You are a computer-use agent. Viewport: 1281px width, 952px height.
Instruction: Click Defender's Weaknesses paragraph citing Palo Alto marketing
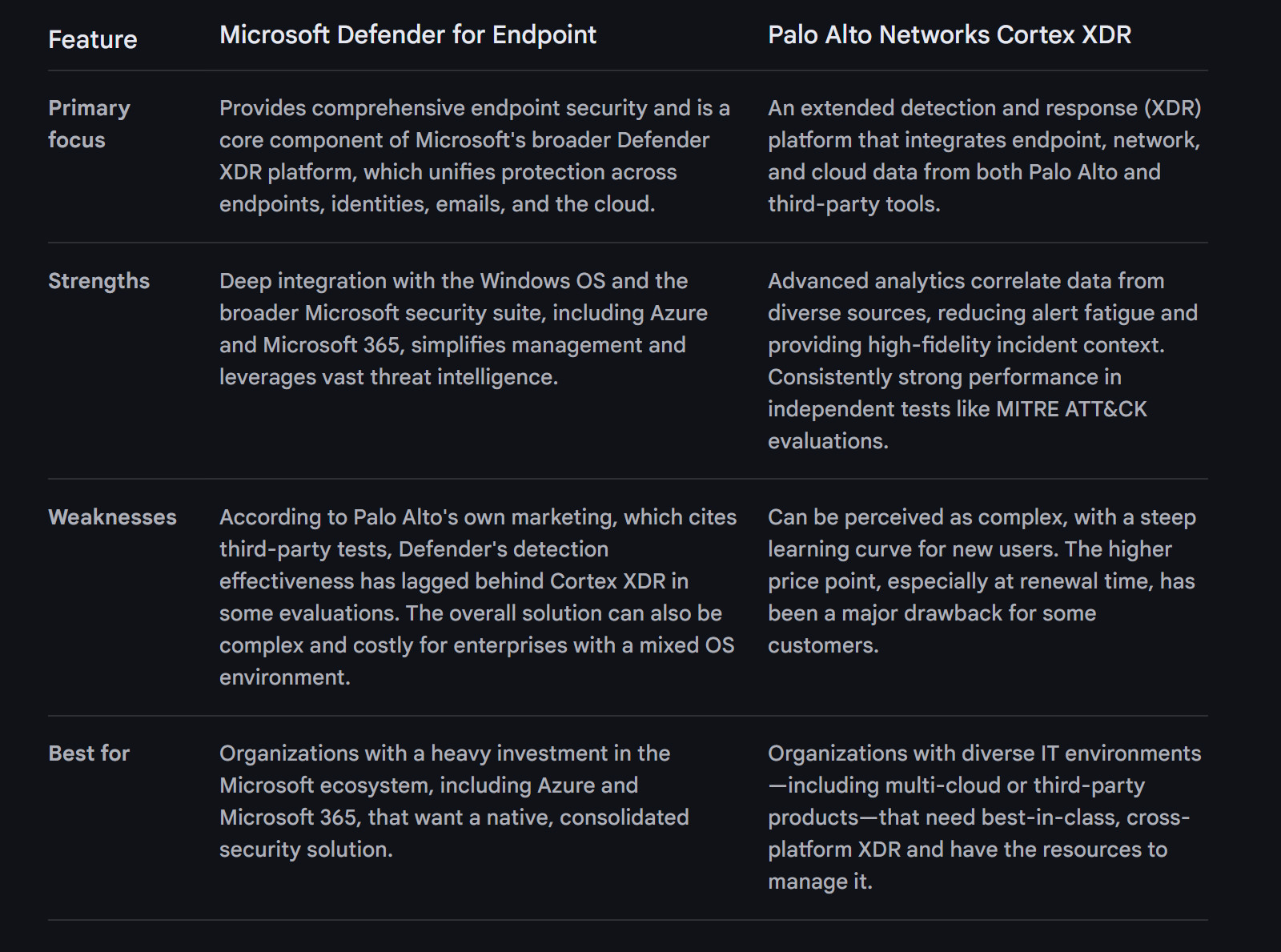point(477,597)
